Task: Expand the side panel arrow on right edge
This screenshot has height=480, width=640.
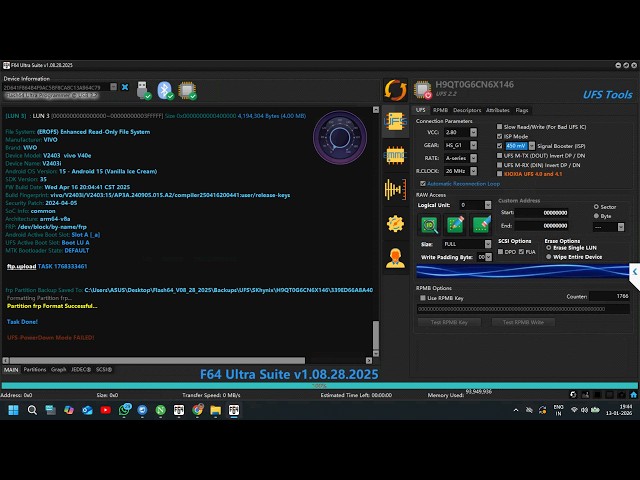Action: pos(635,271)
